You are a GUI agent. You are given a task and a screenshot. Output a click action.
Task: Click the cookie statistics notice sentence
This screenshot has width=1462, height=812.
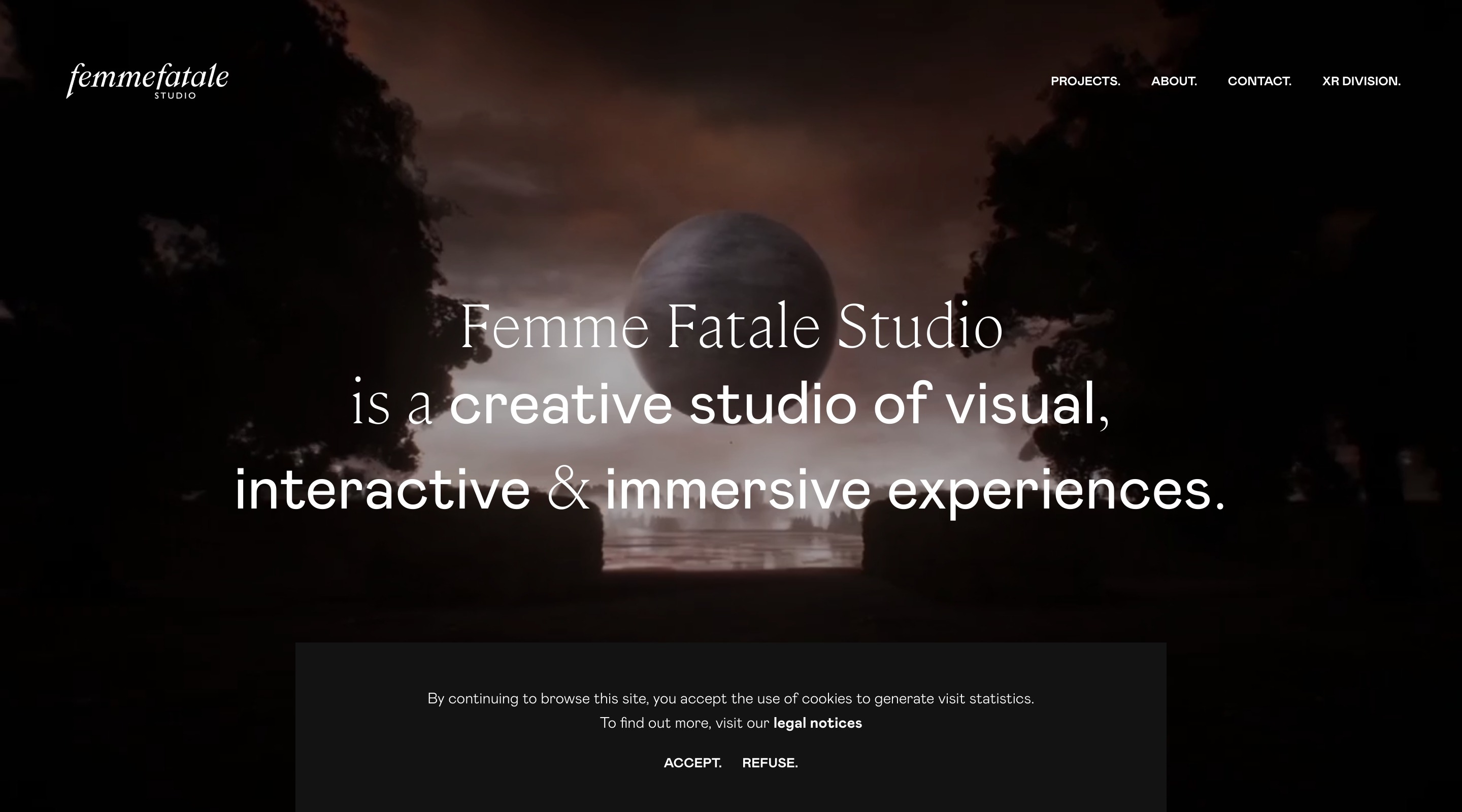(730, 698)
